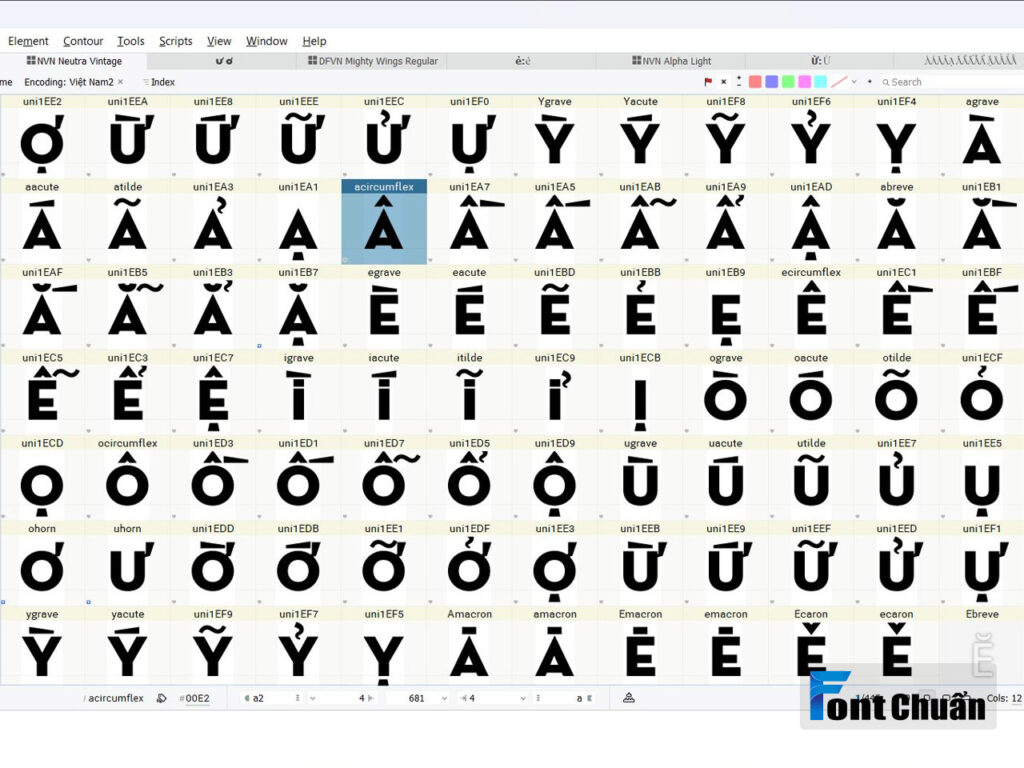Click the red flag icon in toolbar
This screenshot has width=1024, height=768.
pyautogui.click(x=708, y=82)
